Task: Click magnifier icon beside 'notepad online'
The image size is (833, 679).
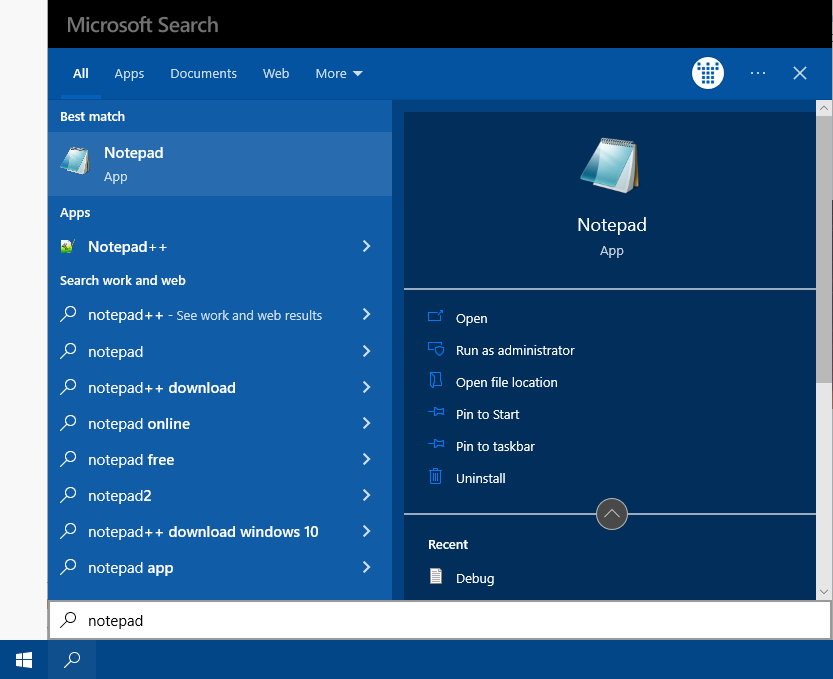Action: click(x=69, y=423)
